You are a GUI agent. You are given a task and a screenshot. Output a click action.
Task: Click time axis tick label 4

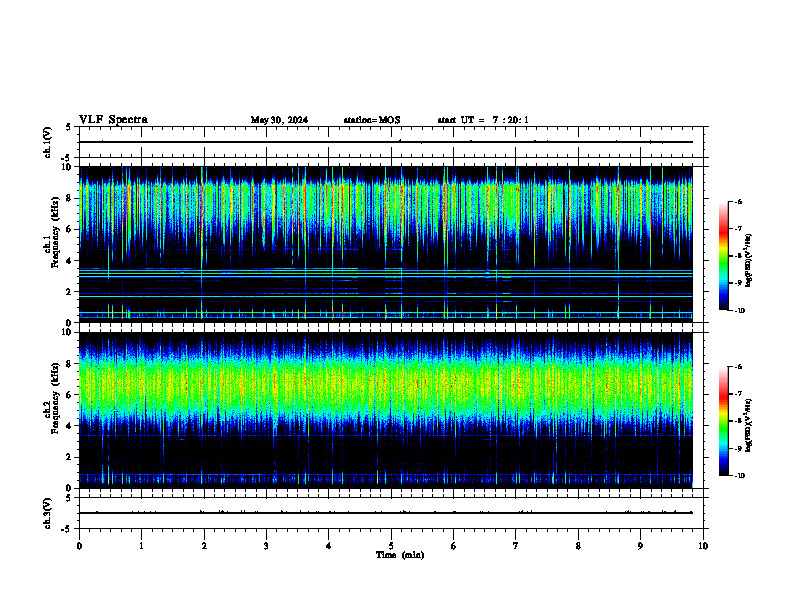[329, 546]
